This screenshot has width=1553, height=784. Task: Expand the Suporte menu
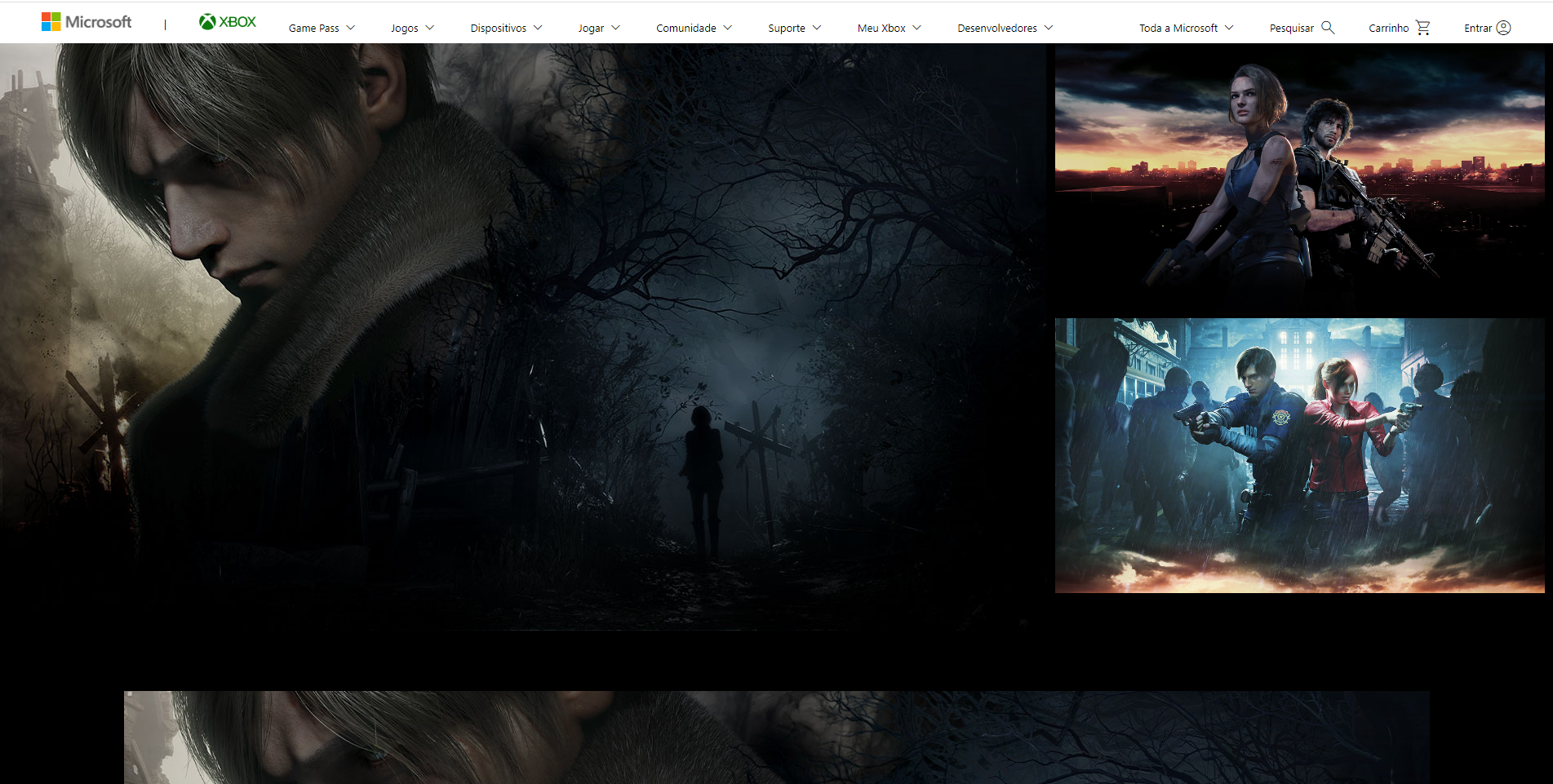point(794,28)
